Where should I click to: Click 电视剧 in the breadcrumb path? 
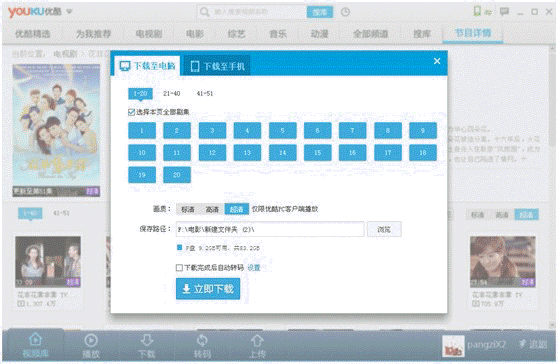(65, 54)
